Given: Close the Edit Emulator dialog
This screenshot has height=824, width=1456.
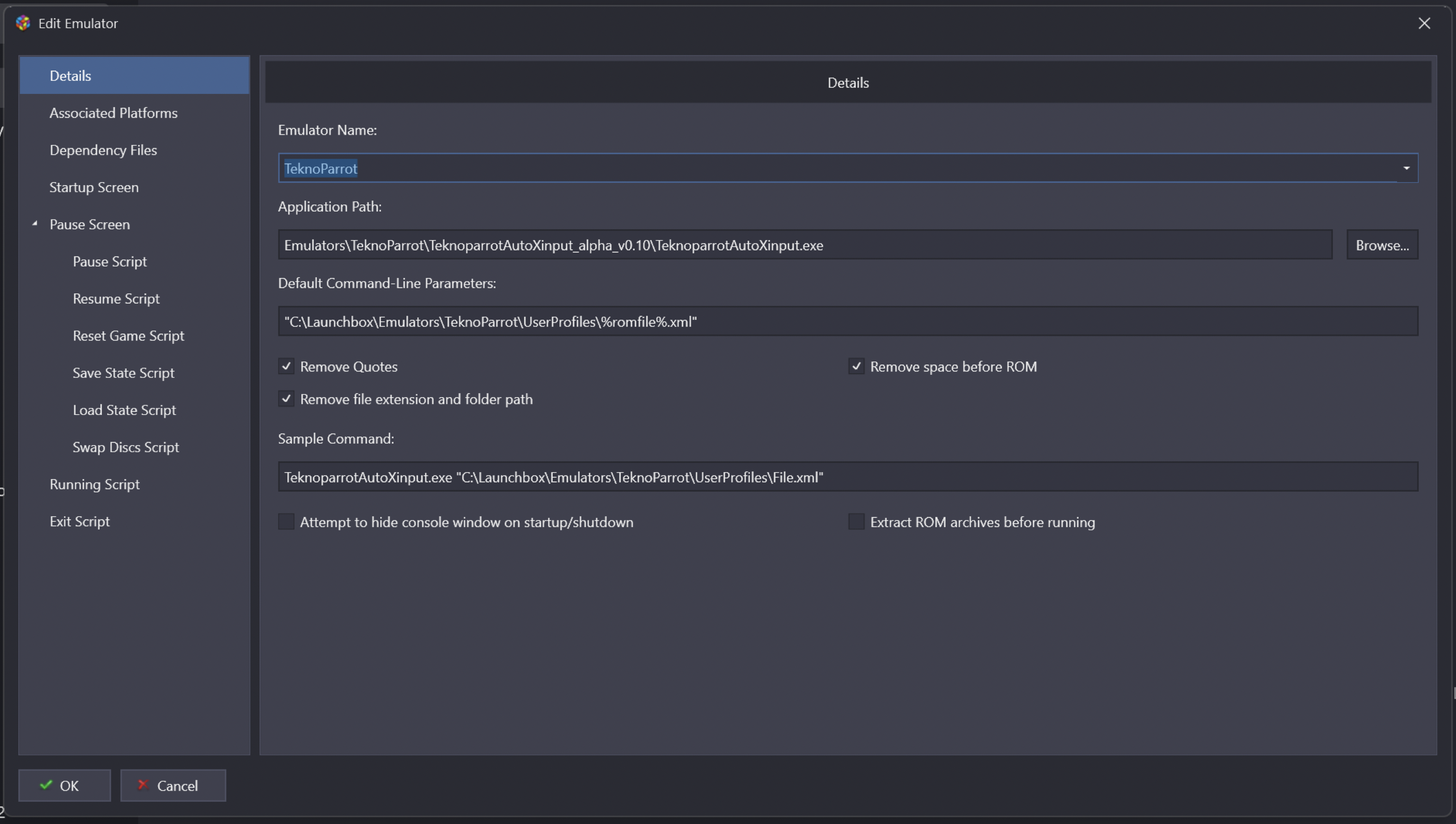Looking at the screenshot, I should point(1424,23).
